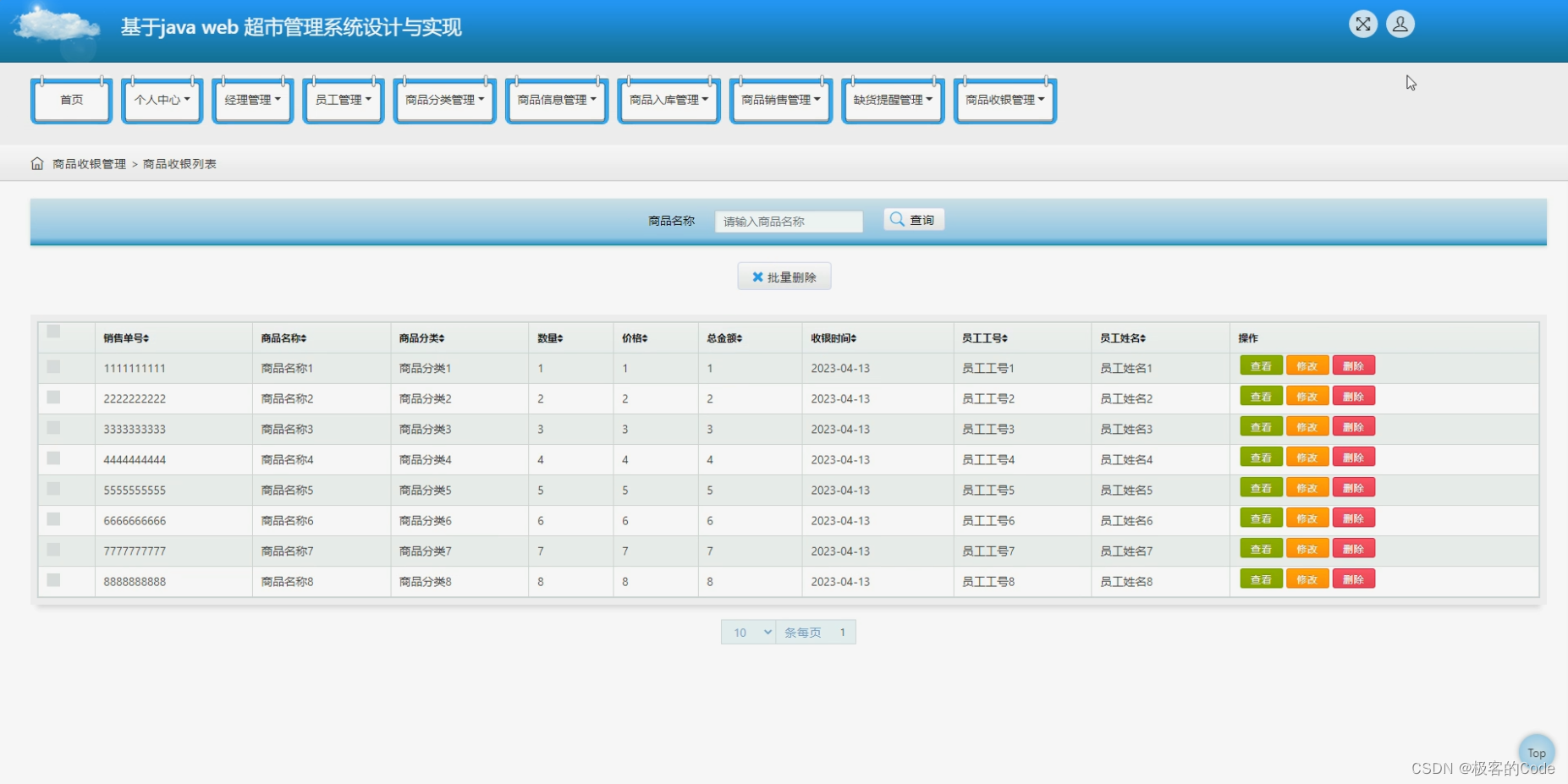Click 删除 for row 8888888888
Screen dimensions: 1568x784
click(1353, 578)
